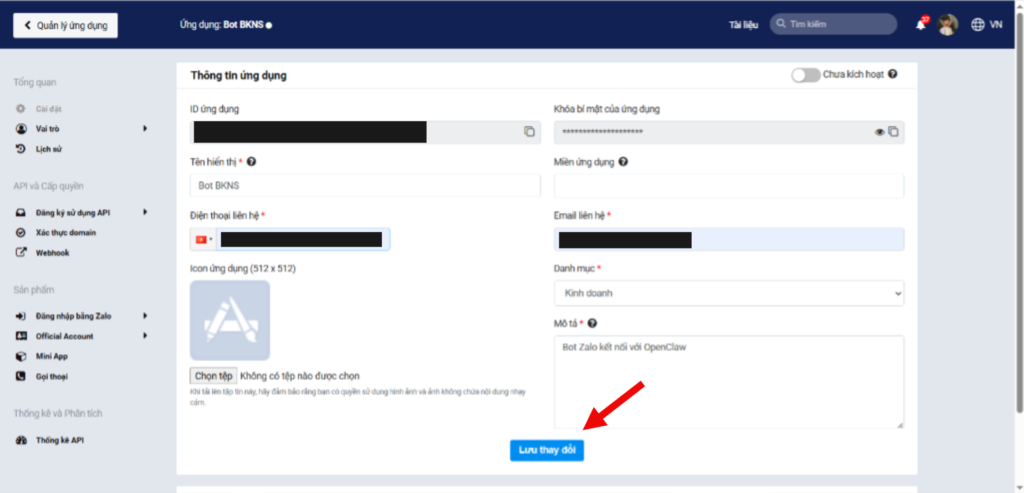Open the Danh mục dropdown
Image resolution: width=1024 pixels, height=493 pixels.
[x=729, y=293]
